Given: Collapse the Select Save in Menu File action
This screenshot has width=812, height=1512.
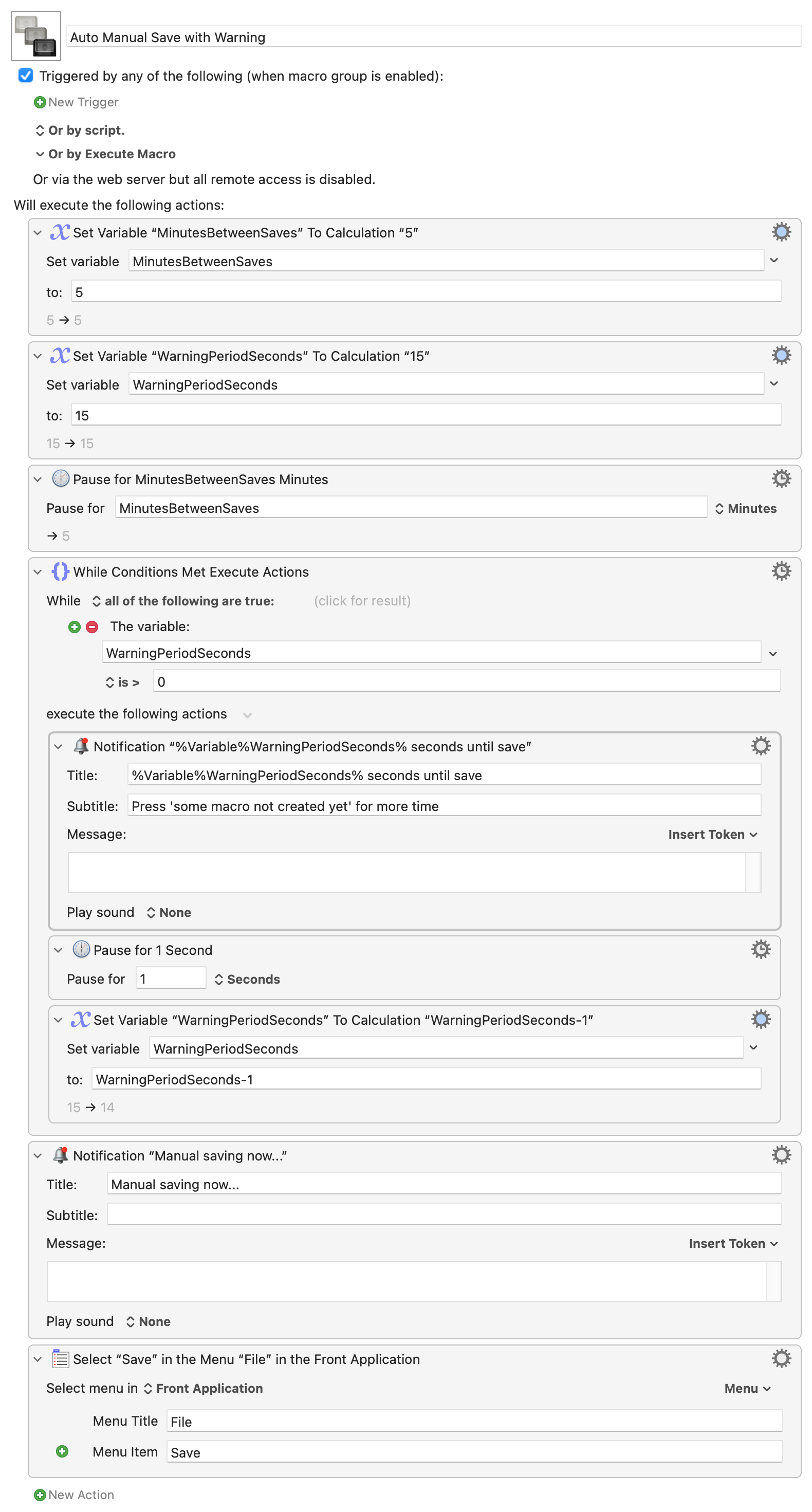Looking at the screenshot, I should point(38,1359).
